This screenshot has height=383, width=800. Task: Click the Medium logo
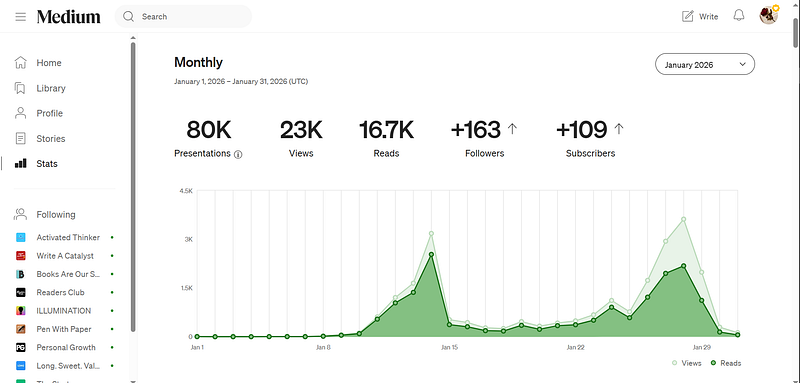(x=68, y=17)
